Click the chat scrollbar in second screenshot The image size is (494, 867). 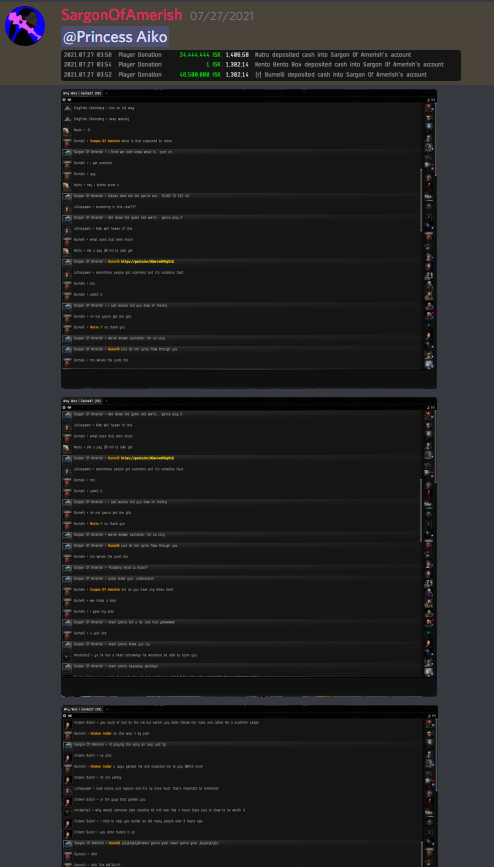click(422, 509)
